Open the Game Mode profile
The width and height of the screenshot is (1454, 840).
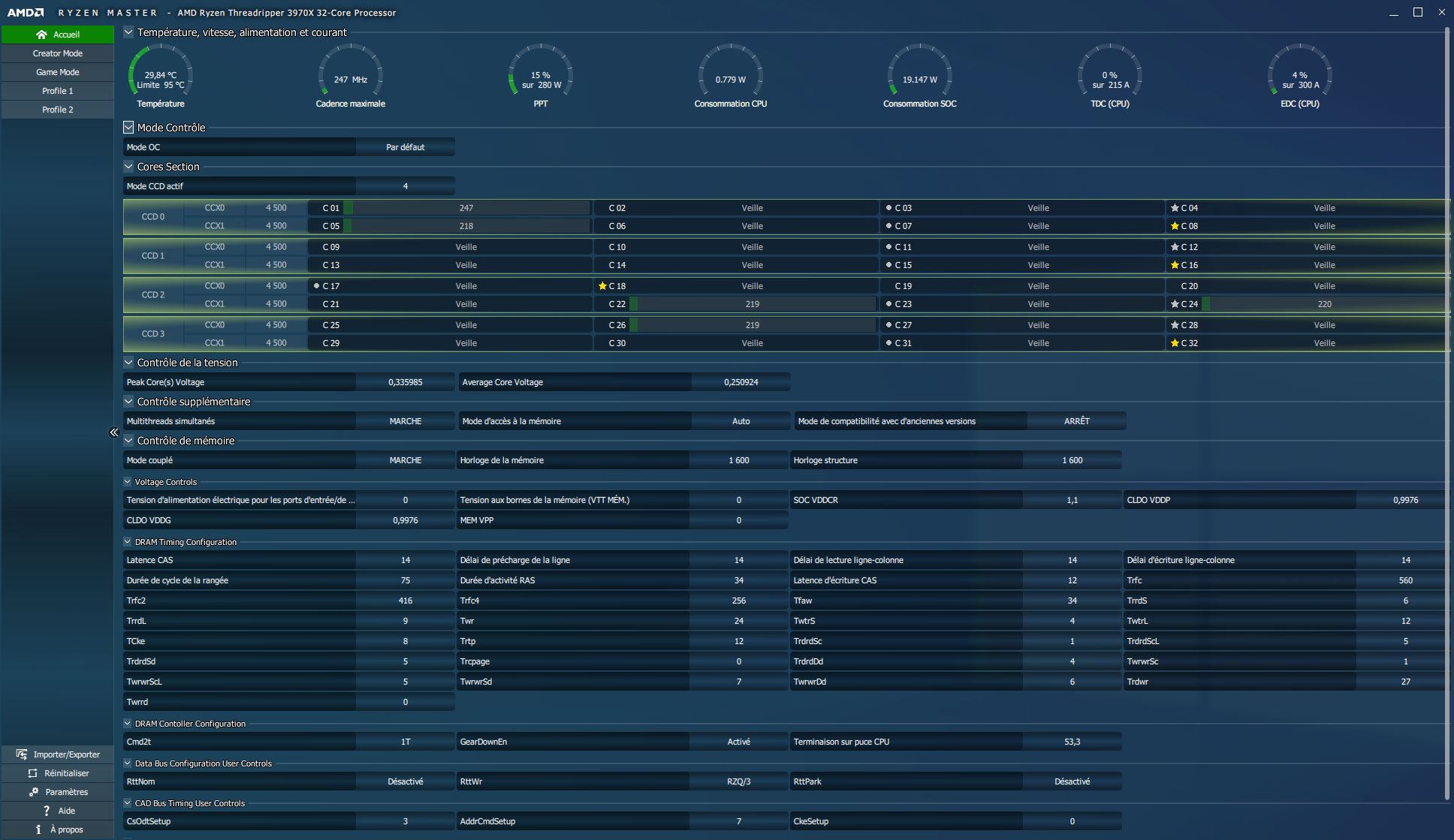tap(58, 72)
